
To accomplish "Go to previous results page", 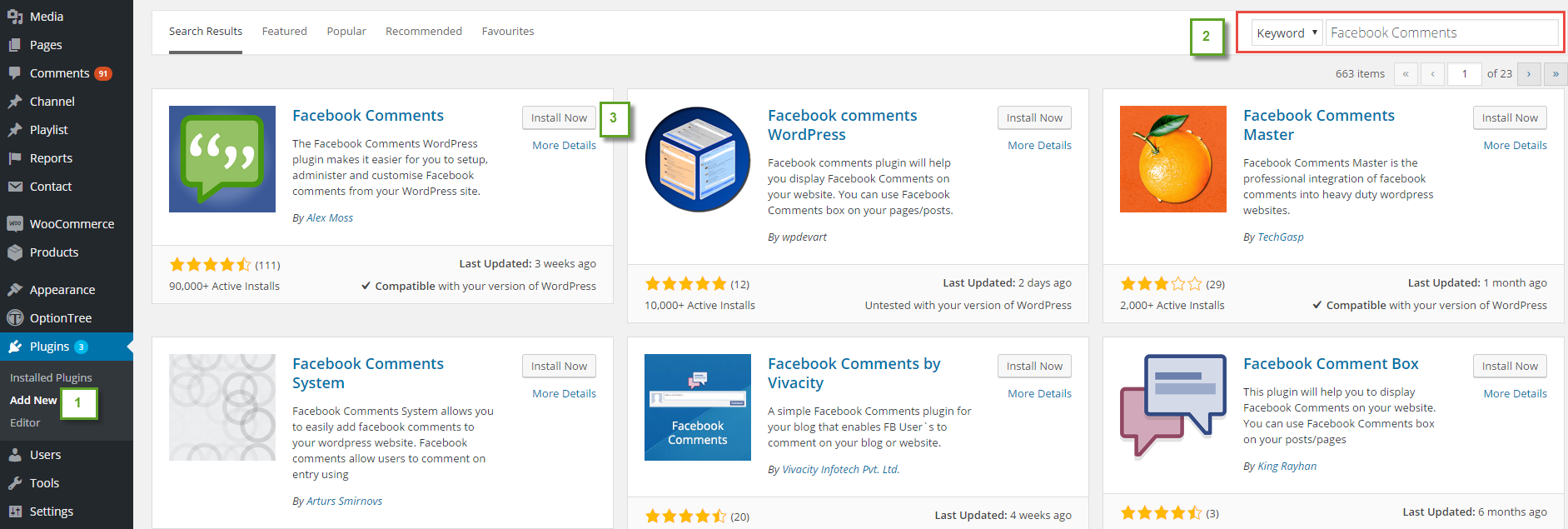I will (x=1432, y=74).
